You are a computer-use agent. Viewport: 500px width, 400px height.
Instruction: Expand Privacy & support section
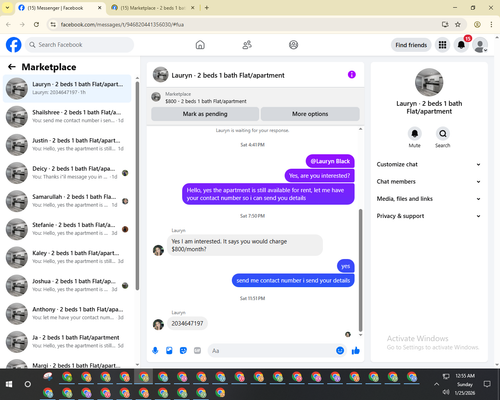coord(429,216)
